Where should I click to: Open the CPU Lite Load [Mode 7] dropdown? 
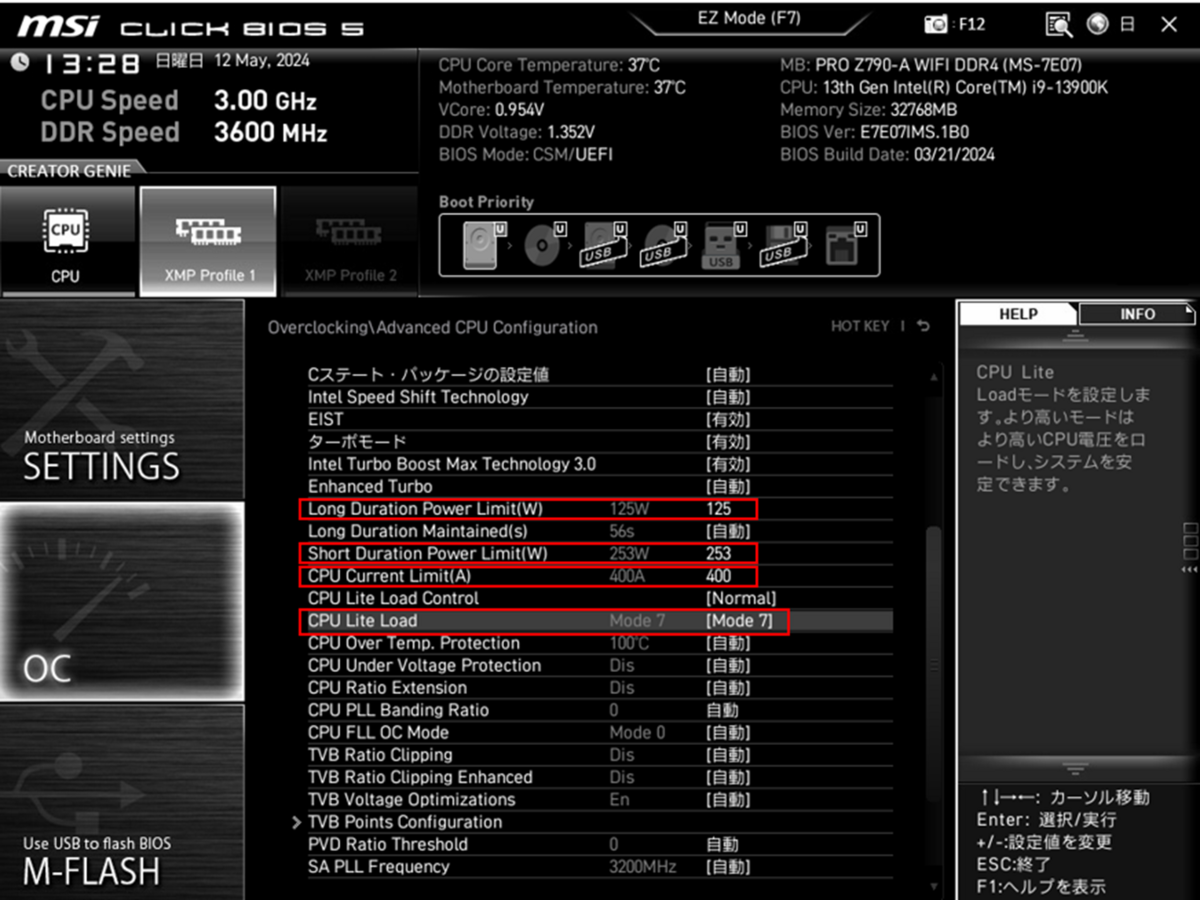coord(741,621)
